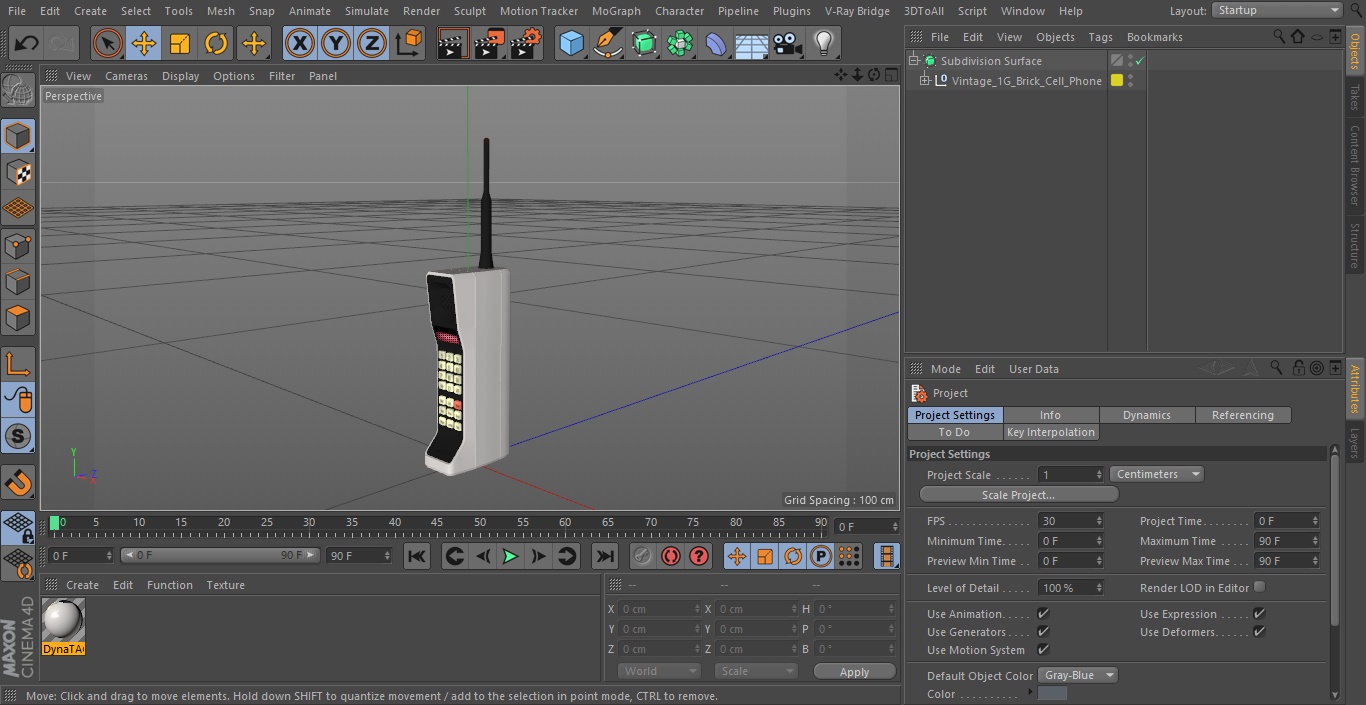This screenshot has height=705, width=1366.
Task: Toggle X axis lock
Action: 300,43
